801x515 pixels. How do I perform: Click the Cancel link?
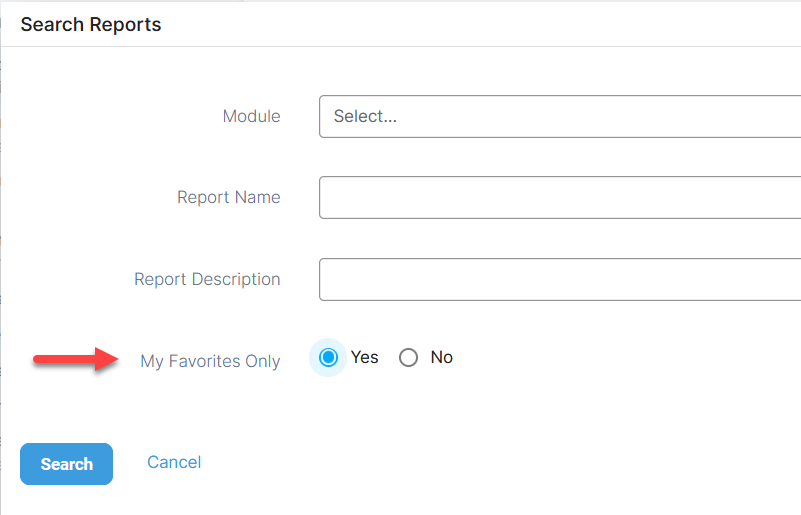[x=174, y=462]
